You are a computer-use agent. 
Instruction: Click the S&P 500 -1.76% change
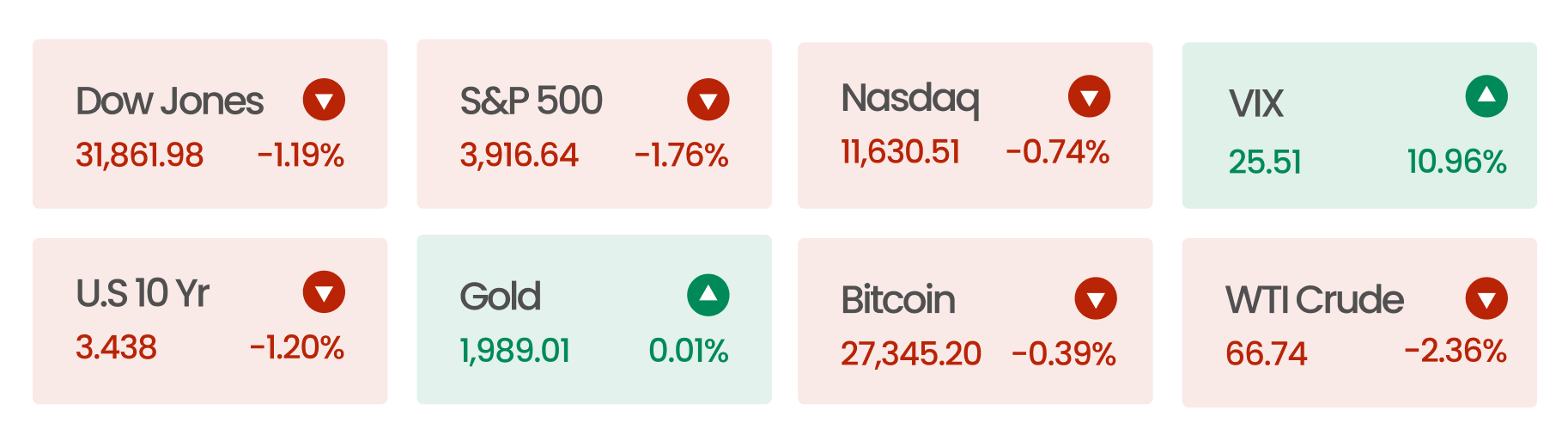[x=681, y=156]
